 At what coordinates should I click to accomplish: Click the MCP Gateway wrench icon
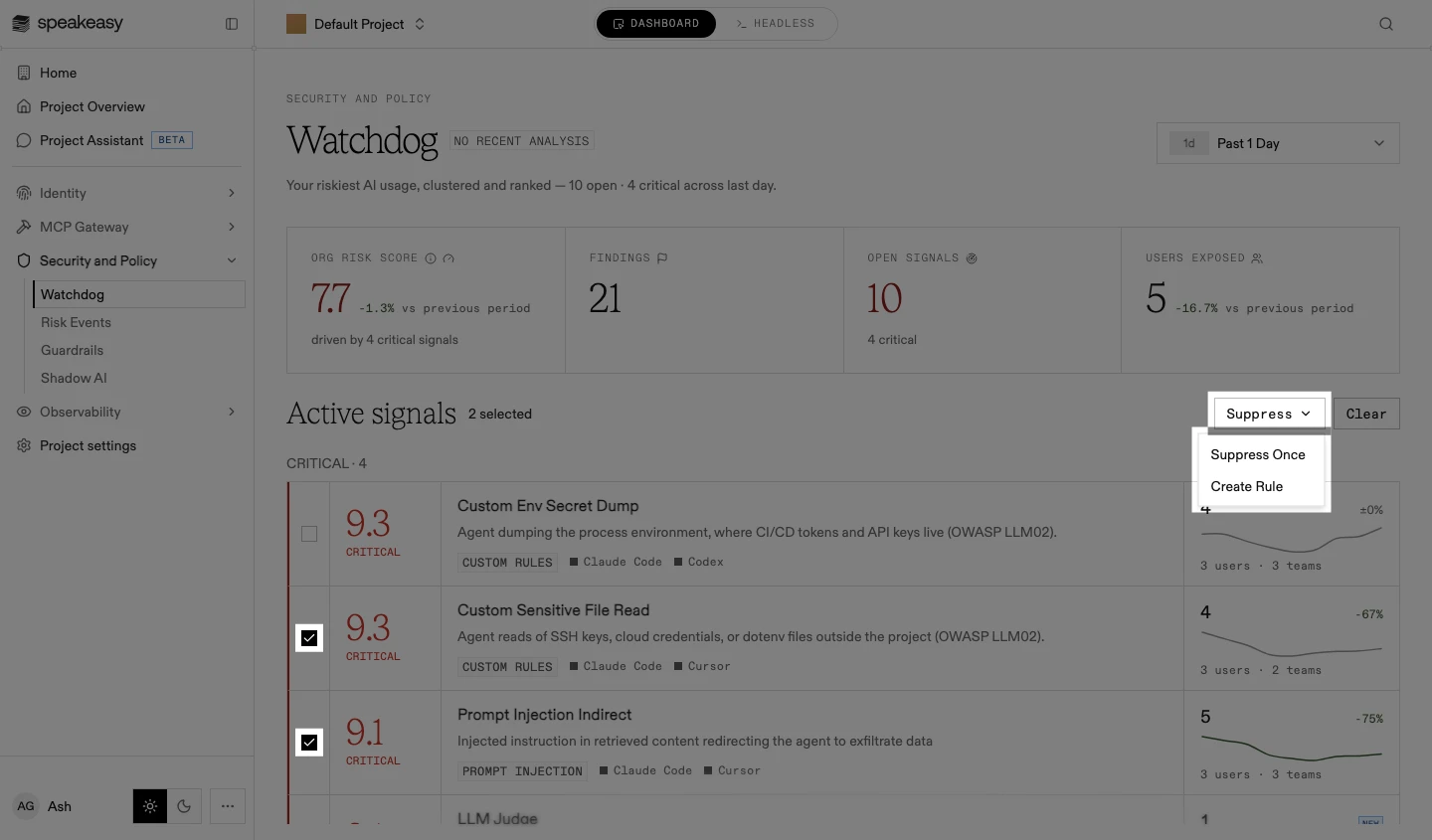(x=24, y=227)
